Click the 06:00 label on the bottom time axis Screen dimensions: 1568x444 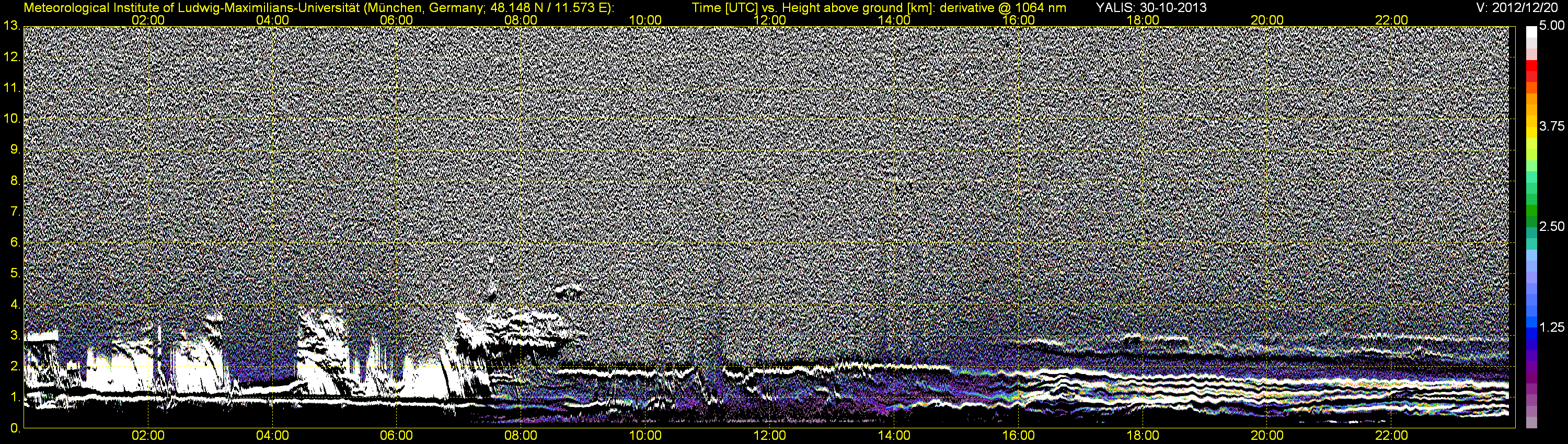tap(397, 436)
